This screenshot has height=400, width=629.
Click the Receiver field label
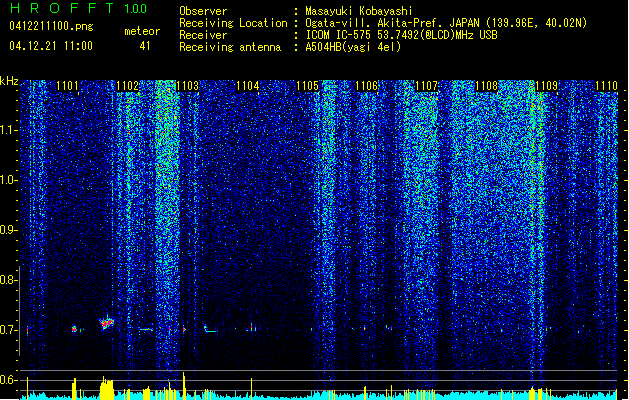(203, 35)
